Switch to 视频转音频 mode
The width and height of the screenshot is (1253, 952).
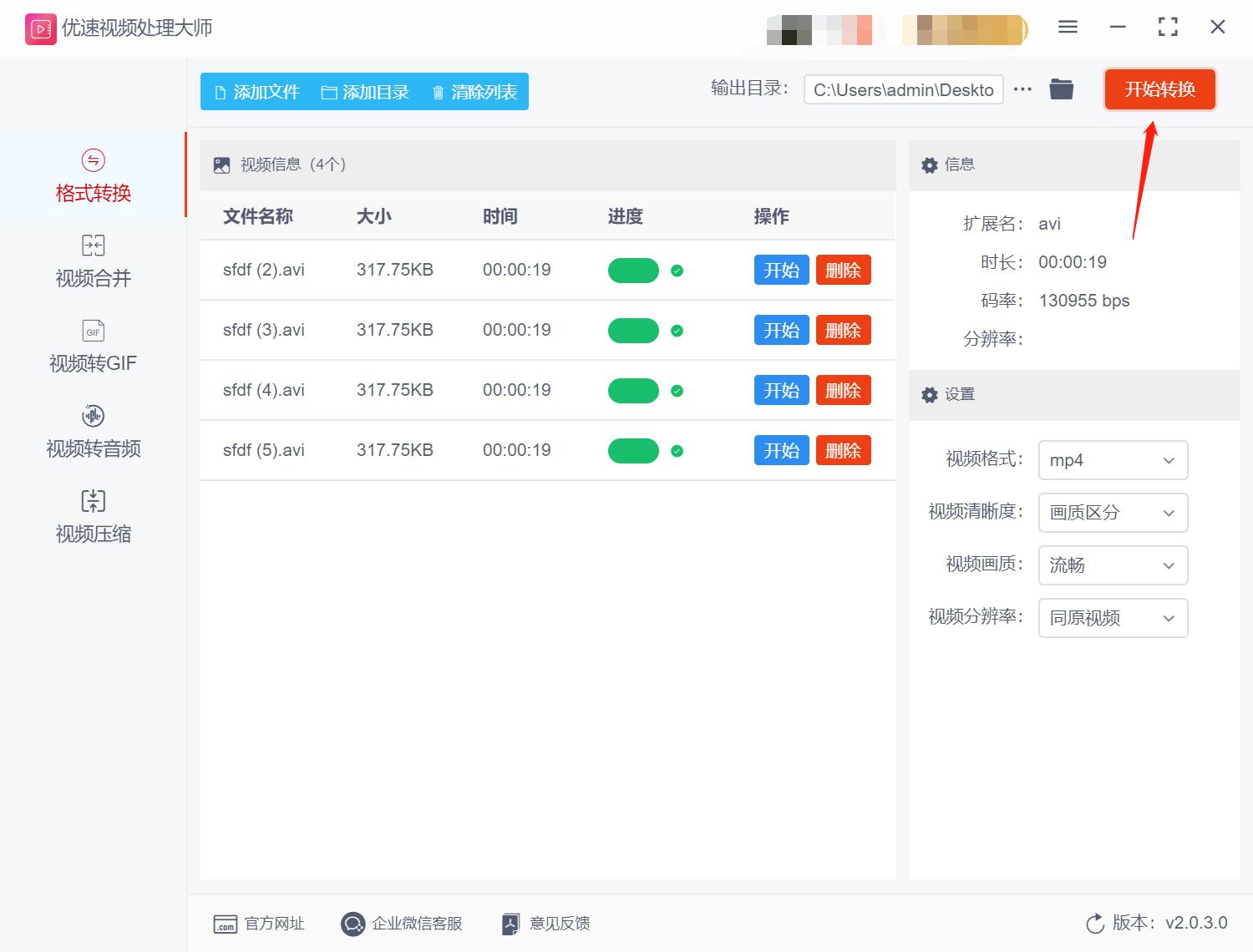(x=92, y=432)
